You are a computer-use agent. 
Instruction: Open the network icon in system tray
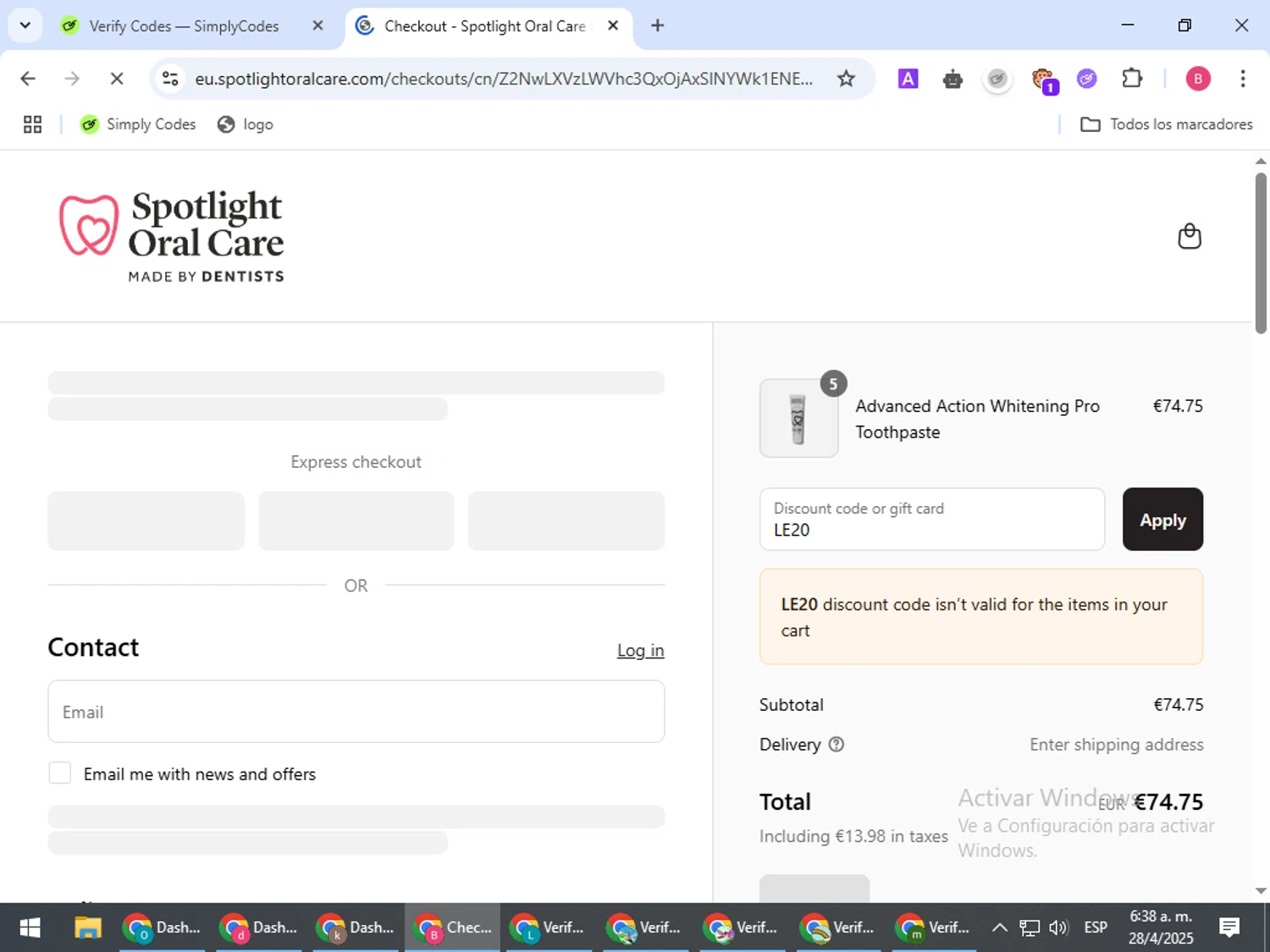(1029, 928)
